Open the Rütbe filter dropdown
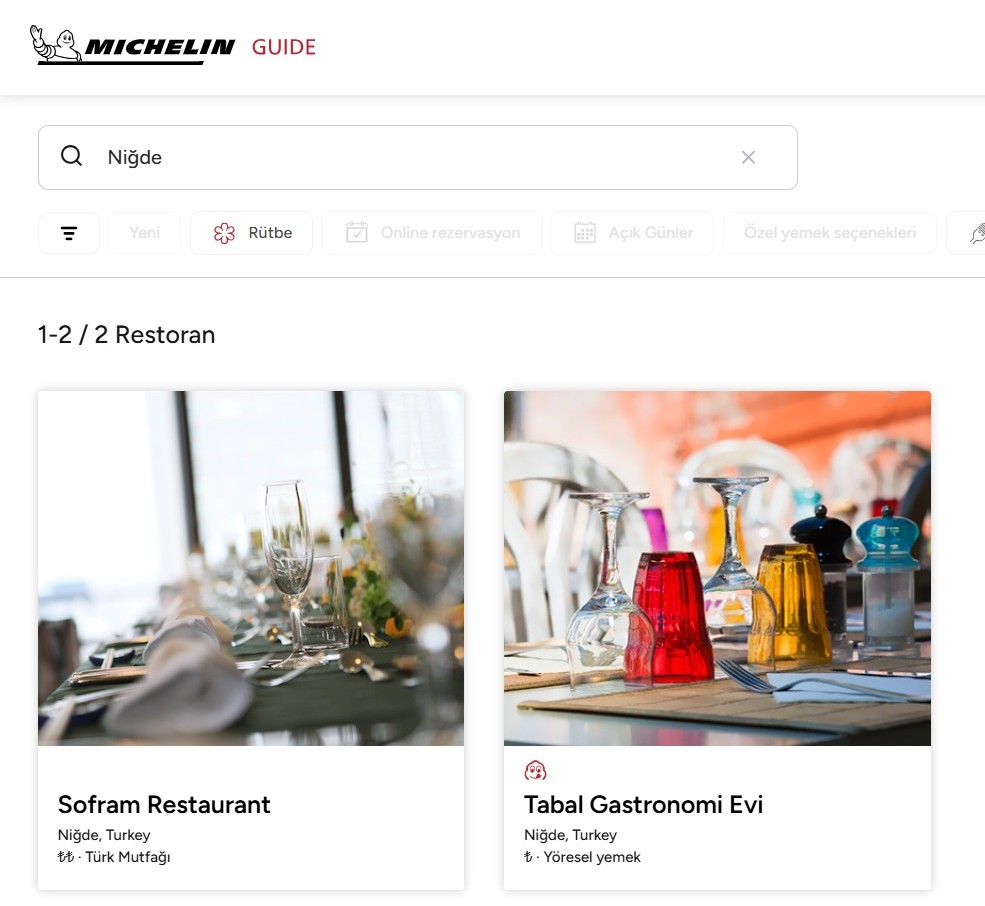 [251, 233]
